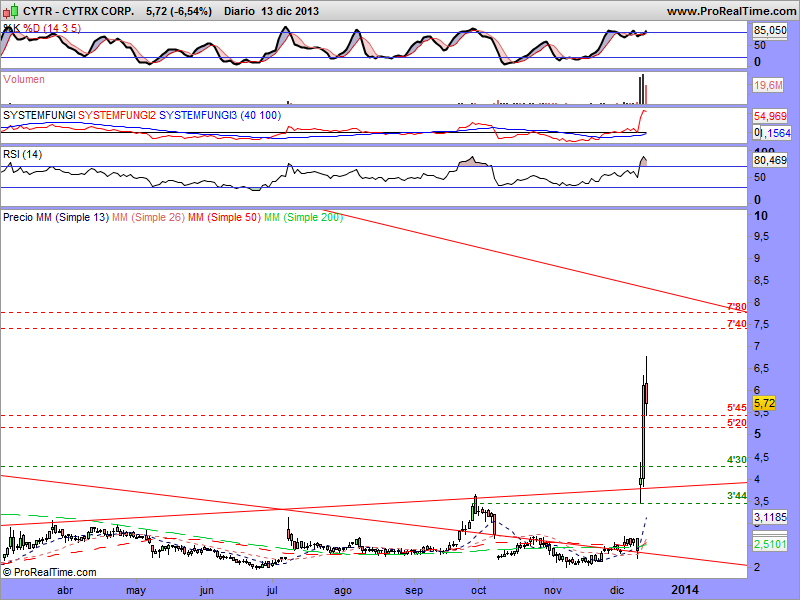Select the %K %D (14 3 5) indicator label
The image size is (800, 600).
click(x=42, y=29)
